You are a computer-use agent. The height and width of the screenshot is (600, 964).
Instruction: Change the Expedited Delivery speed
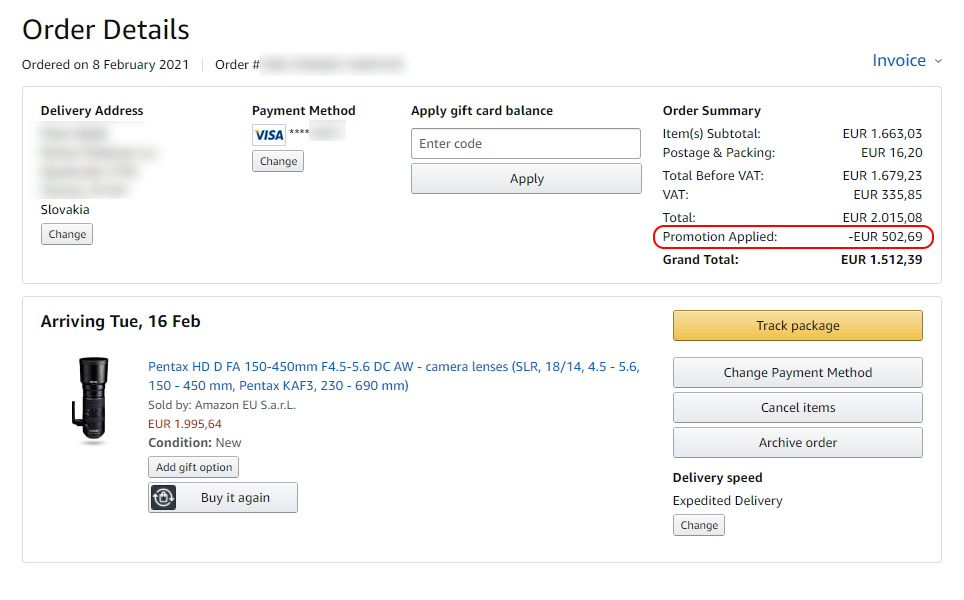click(699, 525)
